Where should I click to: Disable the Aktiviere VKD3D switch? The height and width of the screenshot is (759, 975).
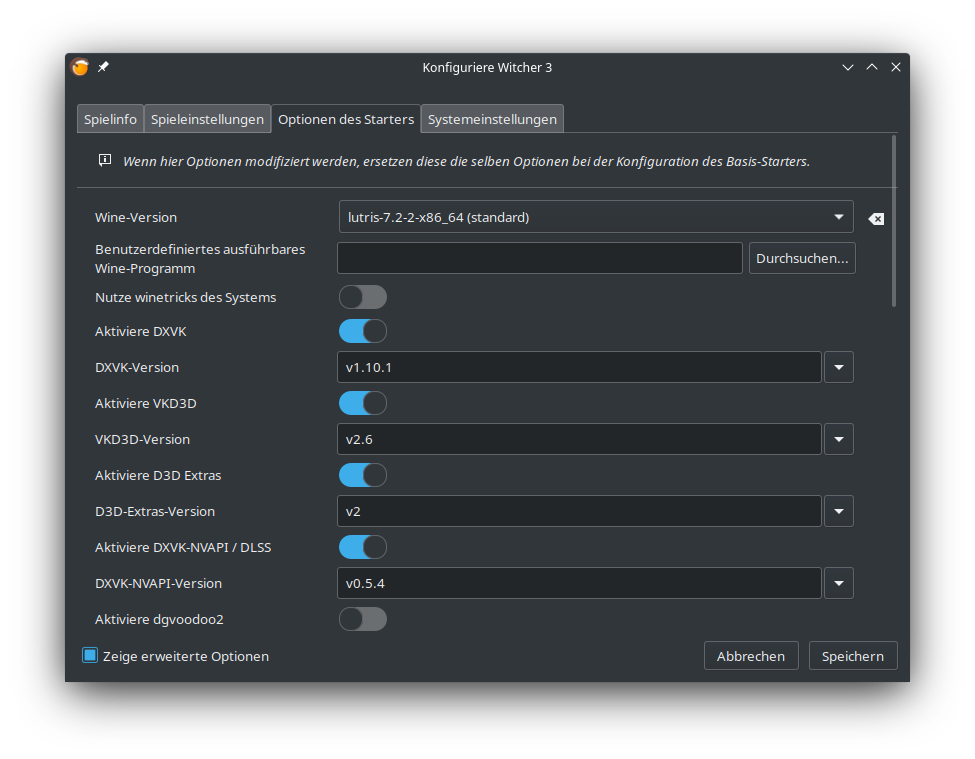(363, 403)
